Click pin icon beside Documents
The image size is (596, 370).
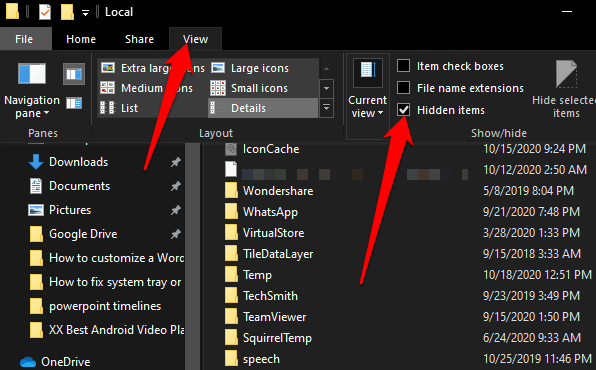(175, 186)
